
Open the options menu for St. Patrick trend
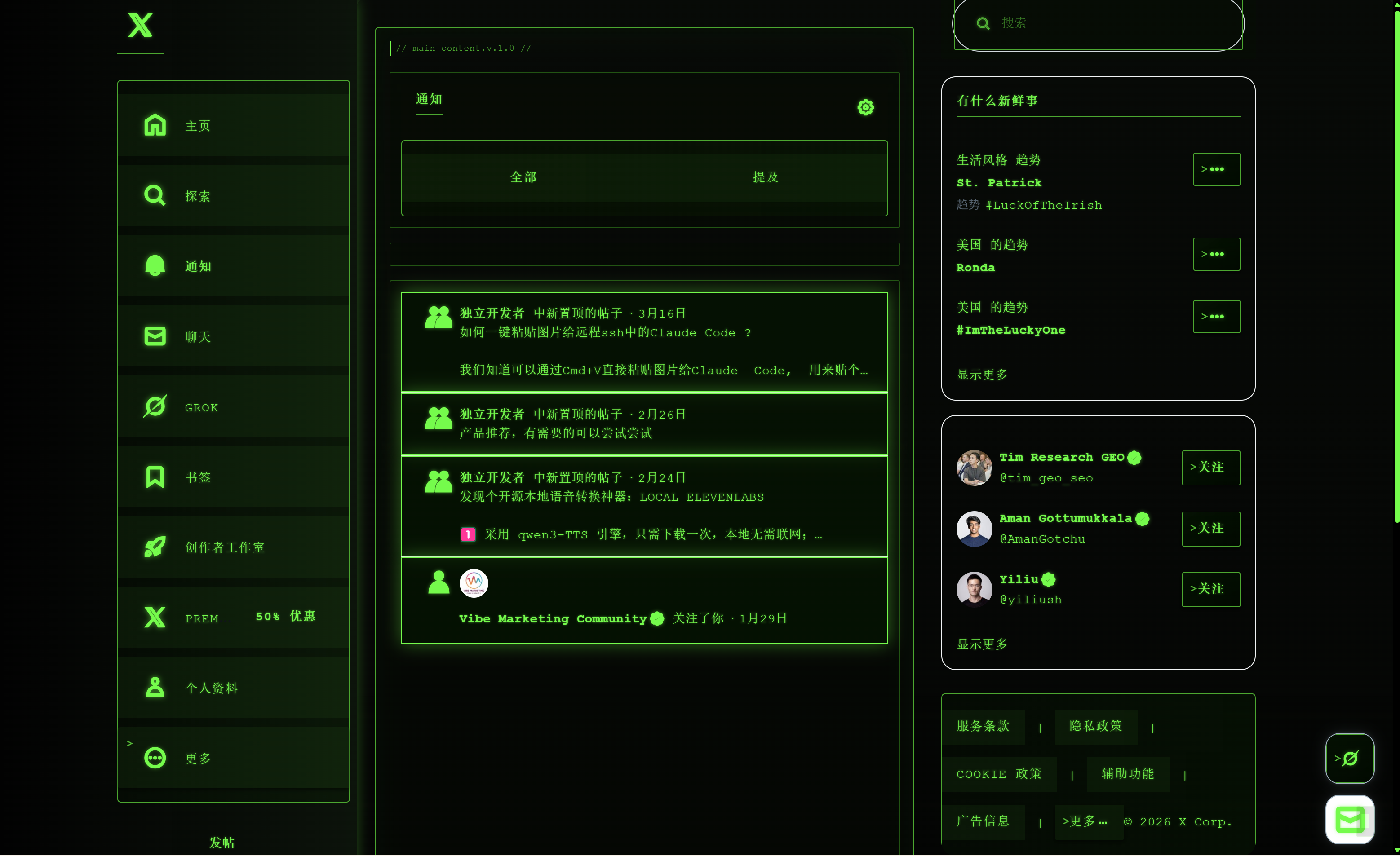pos(1216,169)
